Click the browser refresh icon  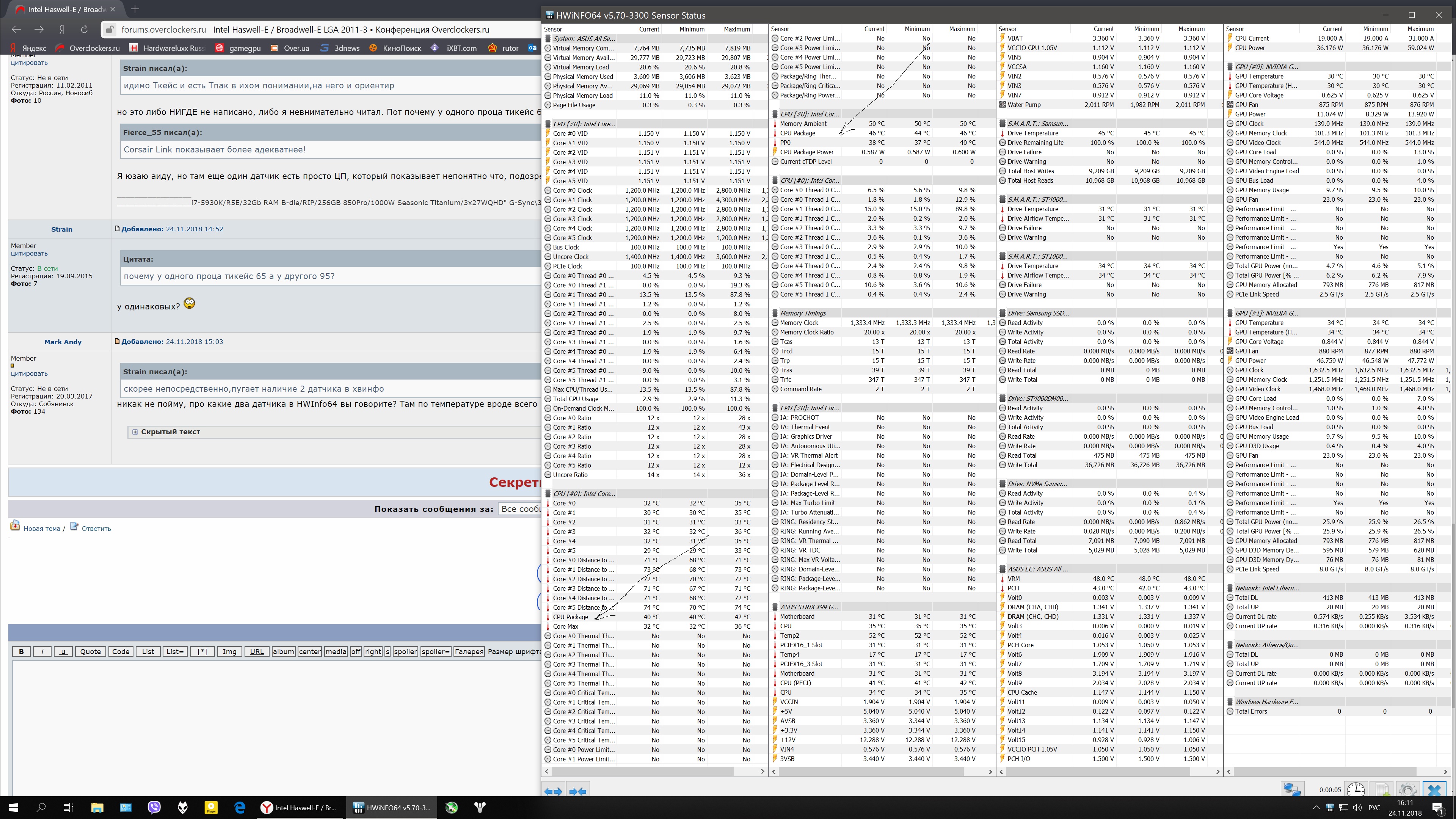[x=84, y=30]
